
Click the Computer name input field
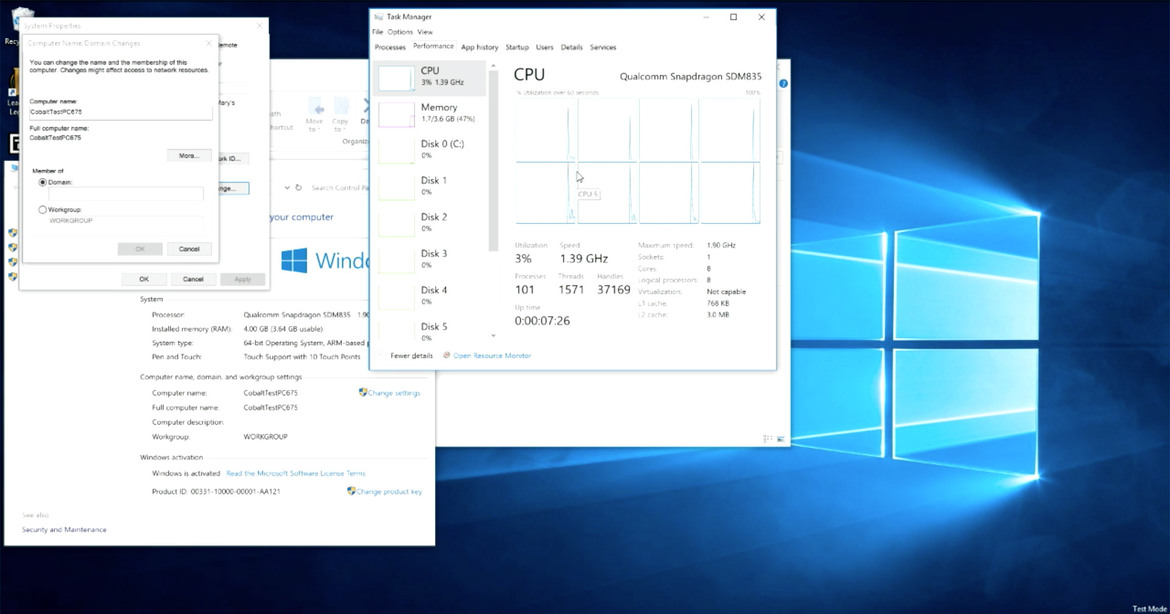point(120,112)
